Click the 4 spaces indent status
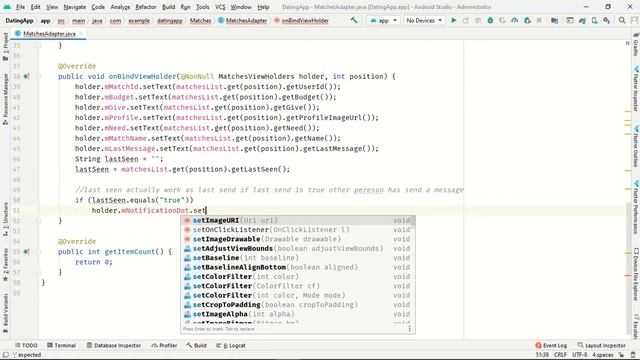 point(603,355)
